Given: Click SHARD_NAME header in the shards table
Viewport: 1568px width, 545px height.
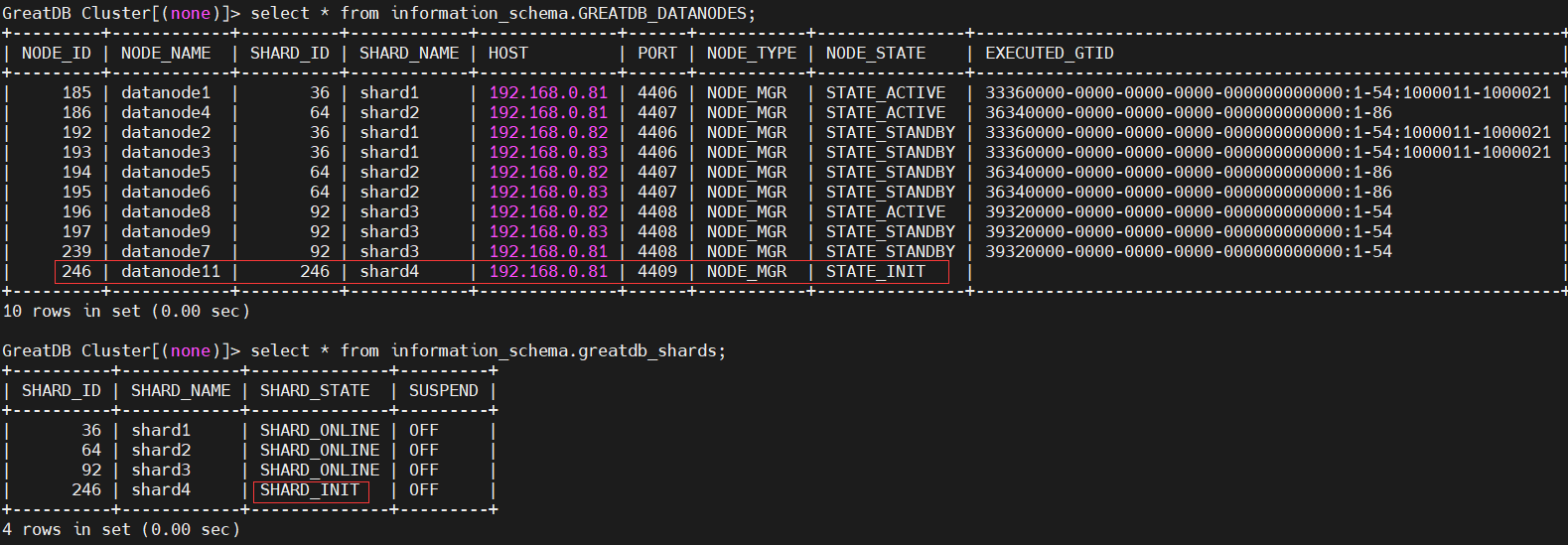Looking at the screenshot, I should pos(181,391).
